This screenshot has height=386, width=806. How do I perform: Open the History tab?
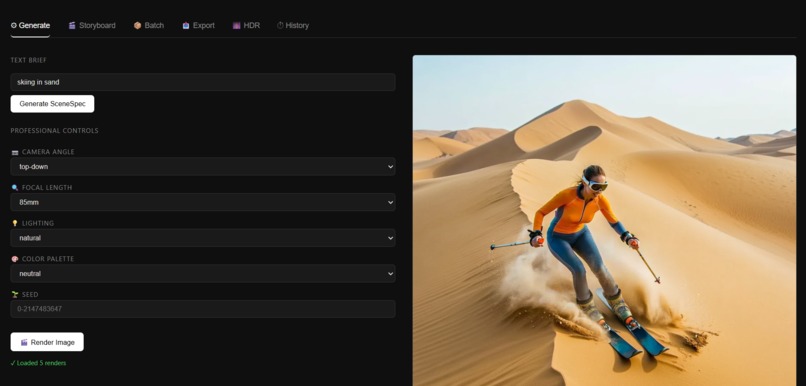(x=293, y=25)
